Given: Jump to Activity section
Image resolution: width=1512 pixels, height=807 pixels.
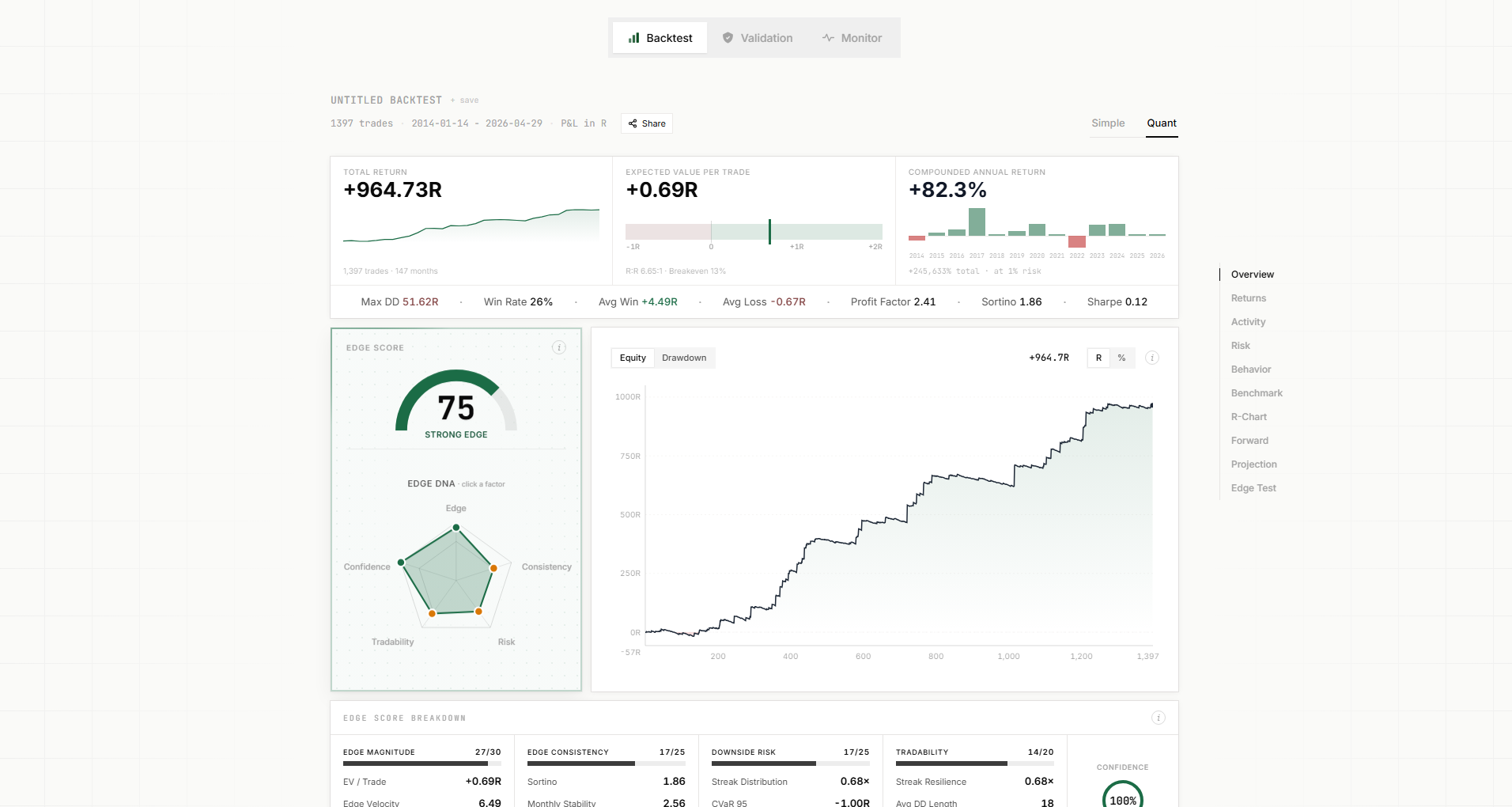Looking at the screenshot, I should click(x=1248, y=322).
